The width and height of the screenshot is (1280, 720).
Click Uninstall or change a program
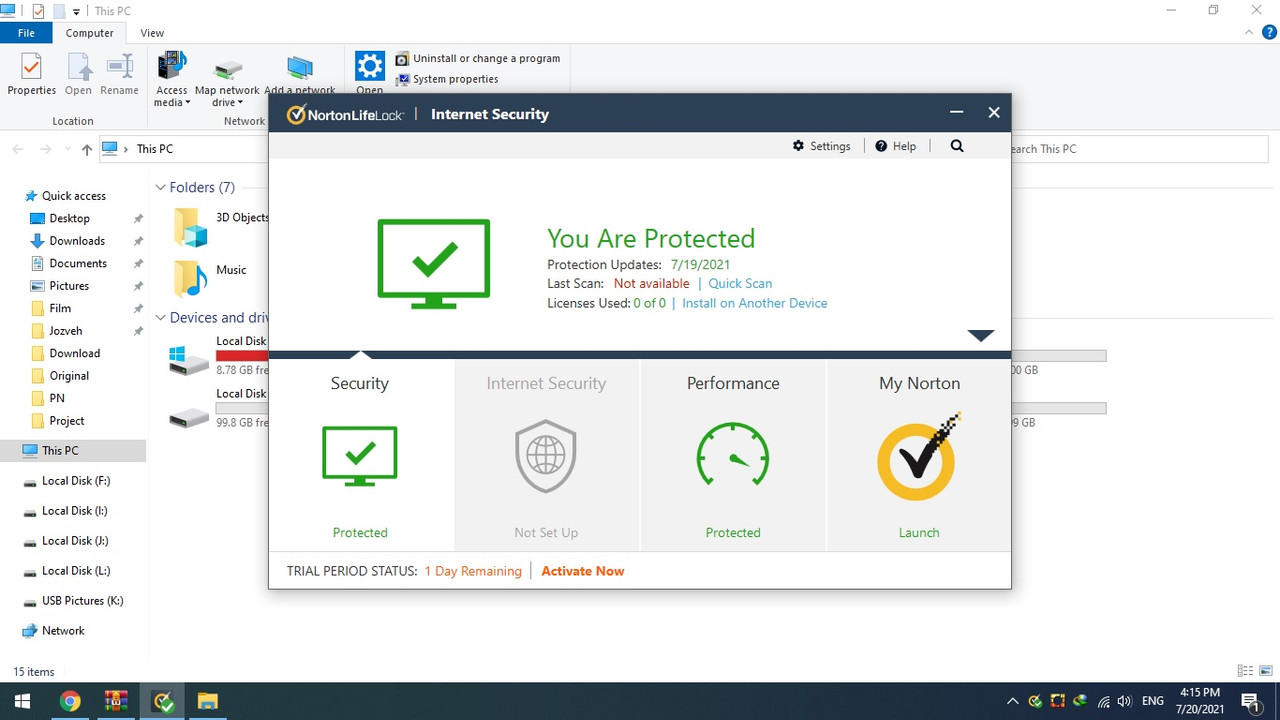pyautogui.click(x=477, y=59)
